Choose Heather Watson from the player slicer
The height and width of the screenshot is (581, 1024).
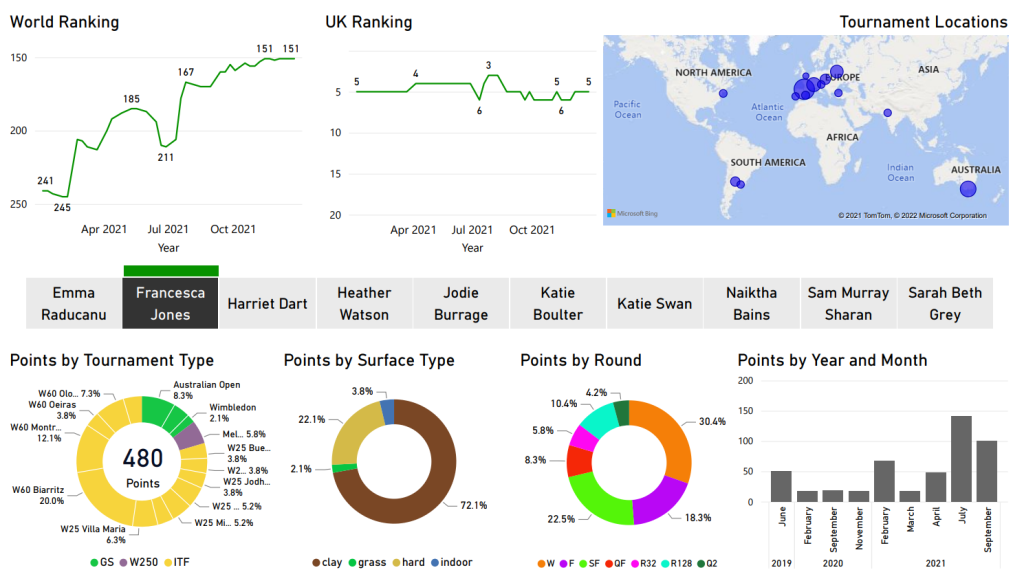pos(364,304)
